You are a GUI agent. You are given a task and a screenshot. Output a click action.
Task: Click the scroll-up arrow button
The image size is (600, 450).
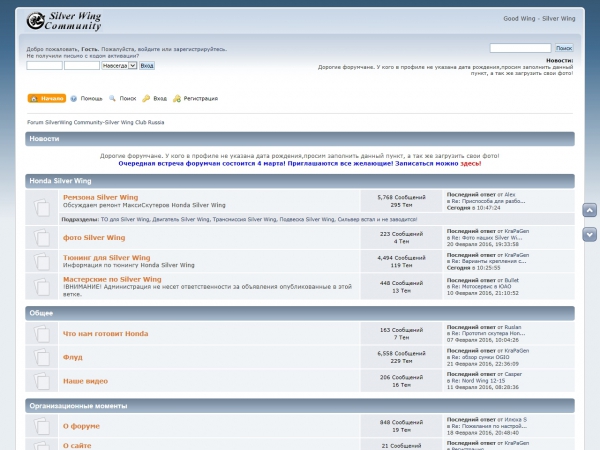(x=590, y=210)
